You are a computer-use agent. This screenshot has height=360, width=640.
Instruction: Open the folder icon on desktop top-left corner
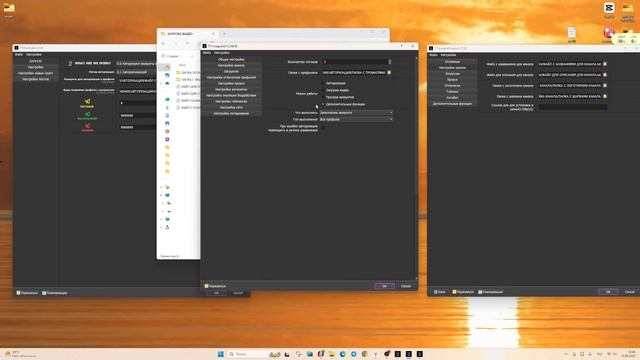(x=9, y=8)
